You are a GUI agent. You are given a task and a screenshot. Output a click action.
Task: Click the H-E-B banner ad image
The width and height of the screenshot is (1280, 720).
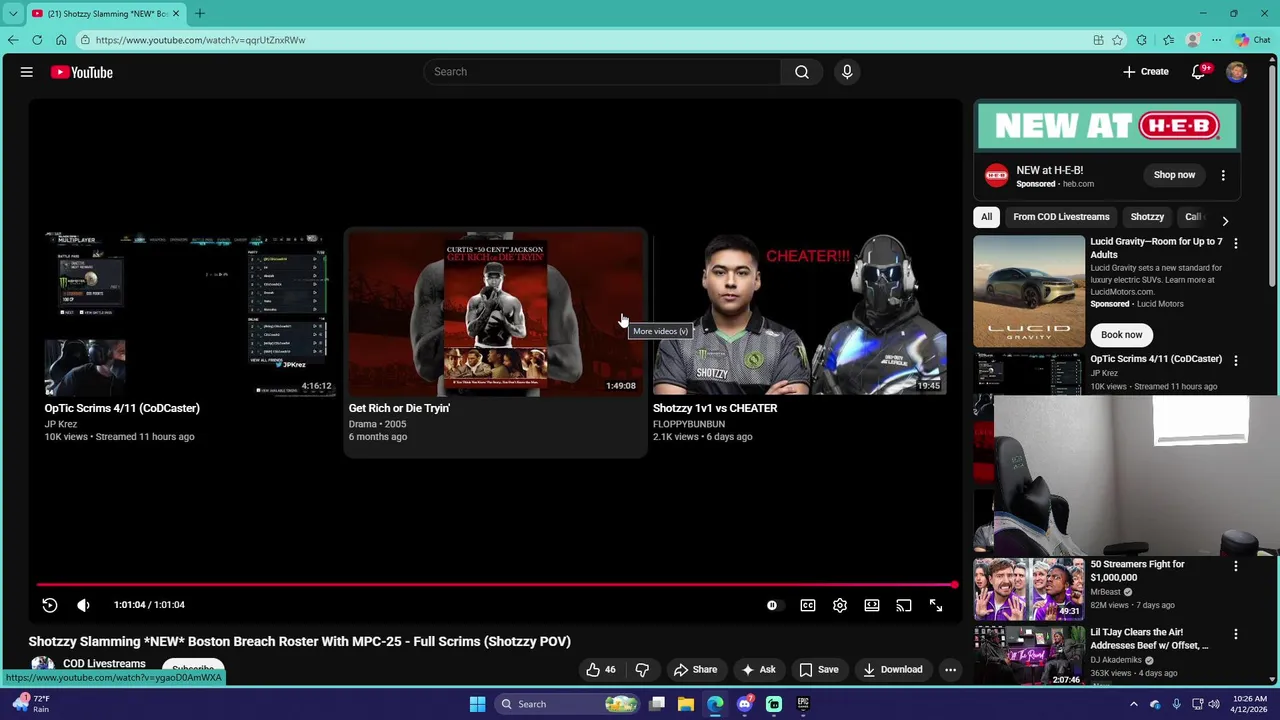click(1107, 126)
